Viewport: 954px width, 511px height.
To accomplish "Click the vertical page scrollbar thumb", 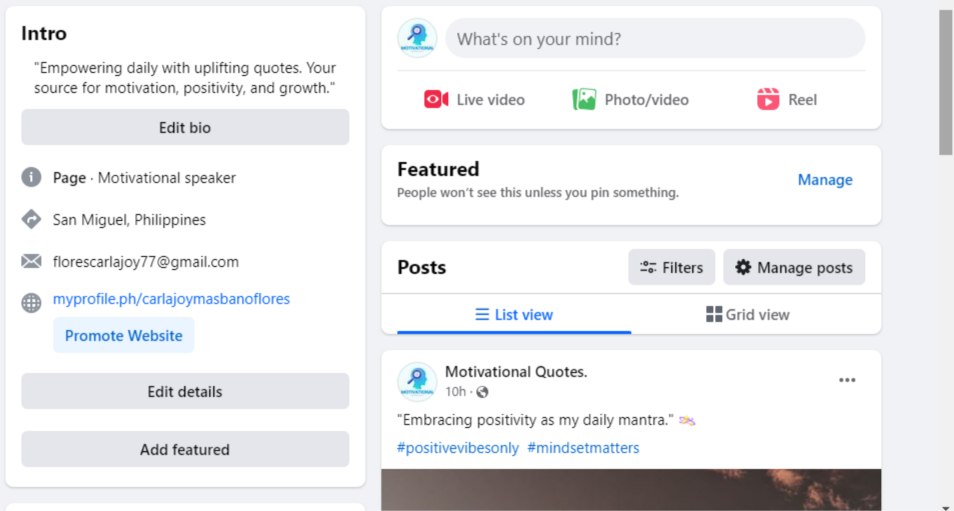I will pyautogui.click(x=945, y=80).
